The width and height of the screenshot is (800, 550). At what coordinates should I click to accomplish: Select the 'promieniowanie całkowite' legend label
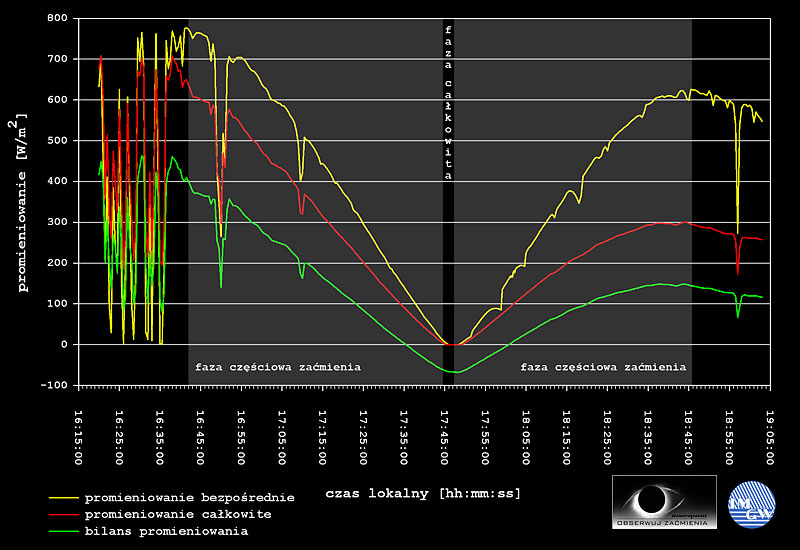click(x=178, y=514)
